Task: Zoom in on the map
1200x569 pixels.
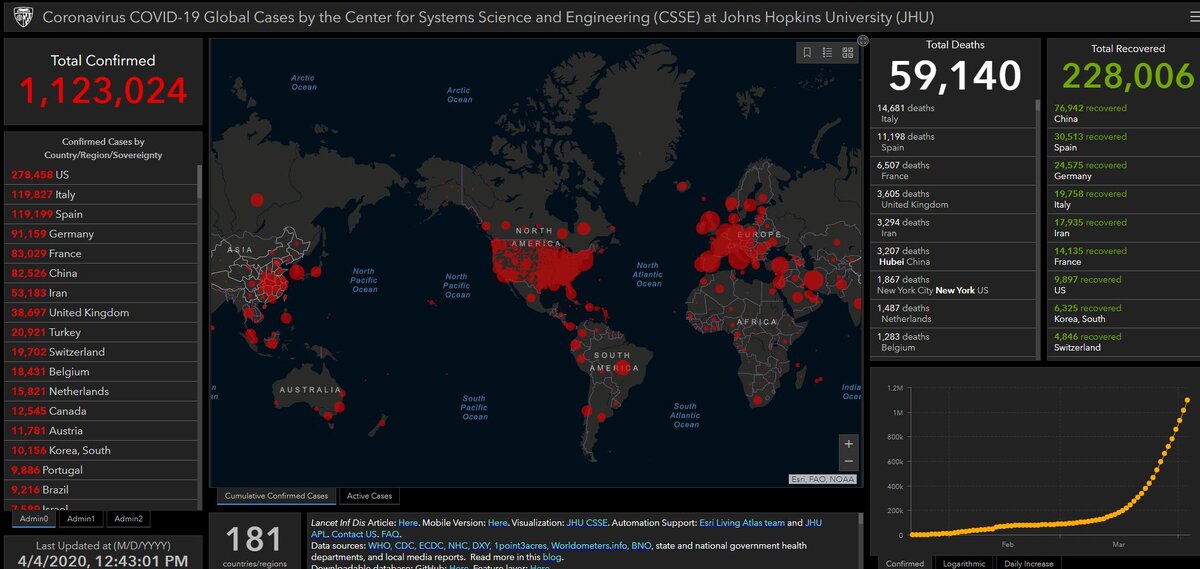Action: pos(849,443)
